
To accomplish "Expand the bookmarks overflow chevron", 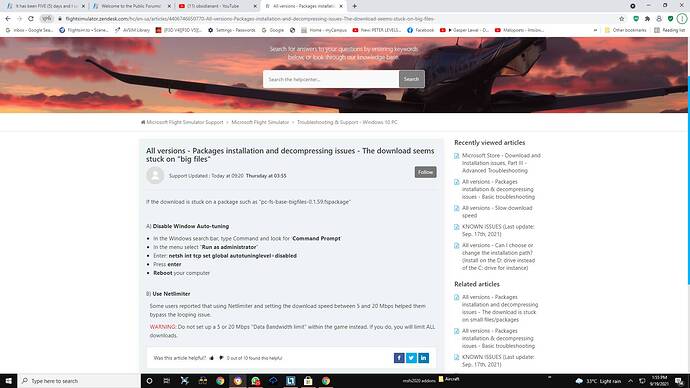I will [595, 30].
